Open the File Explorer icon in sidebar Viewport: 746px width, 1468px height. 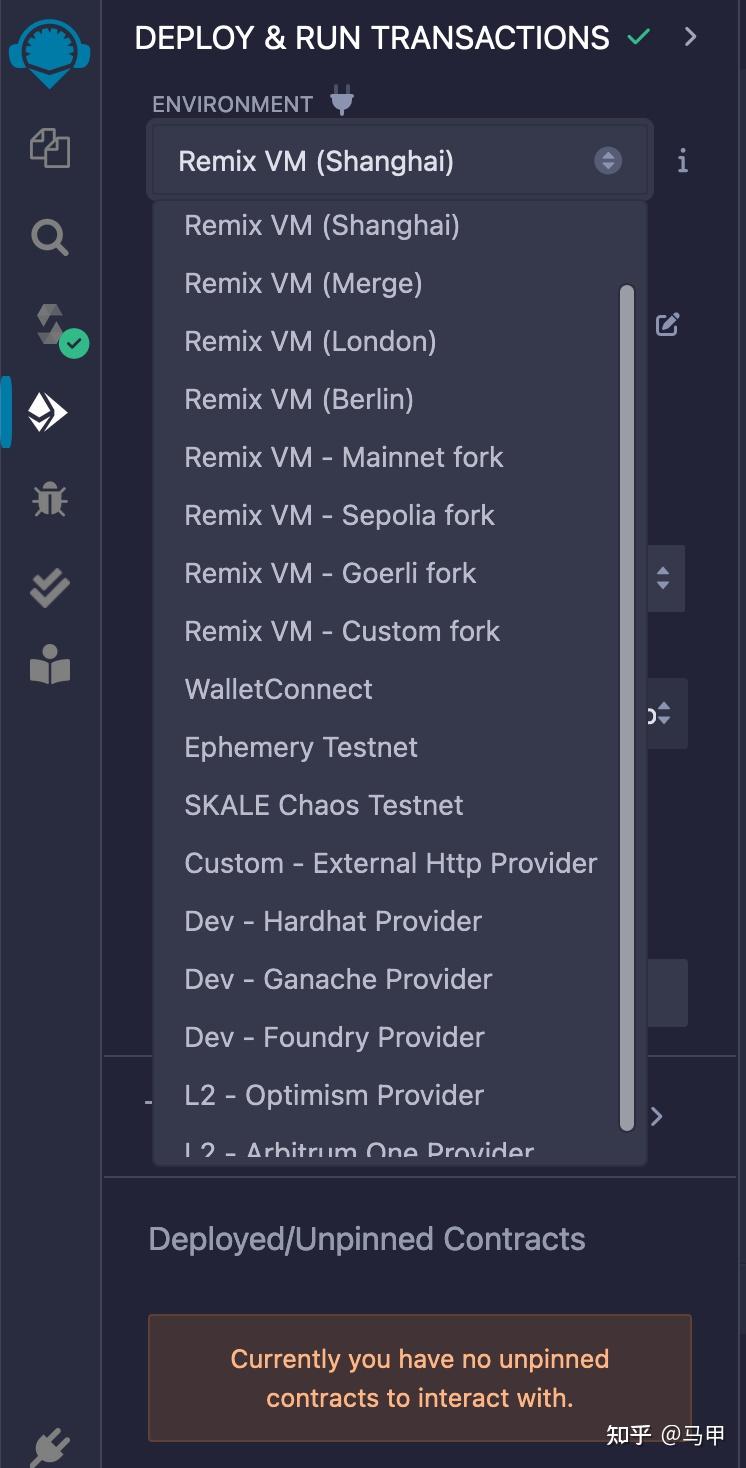coord(50,150)
